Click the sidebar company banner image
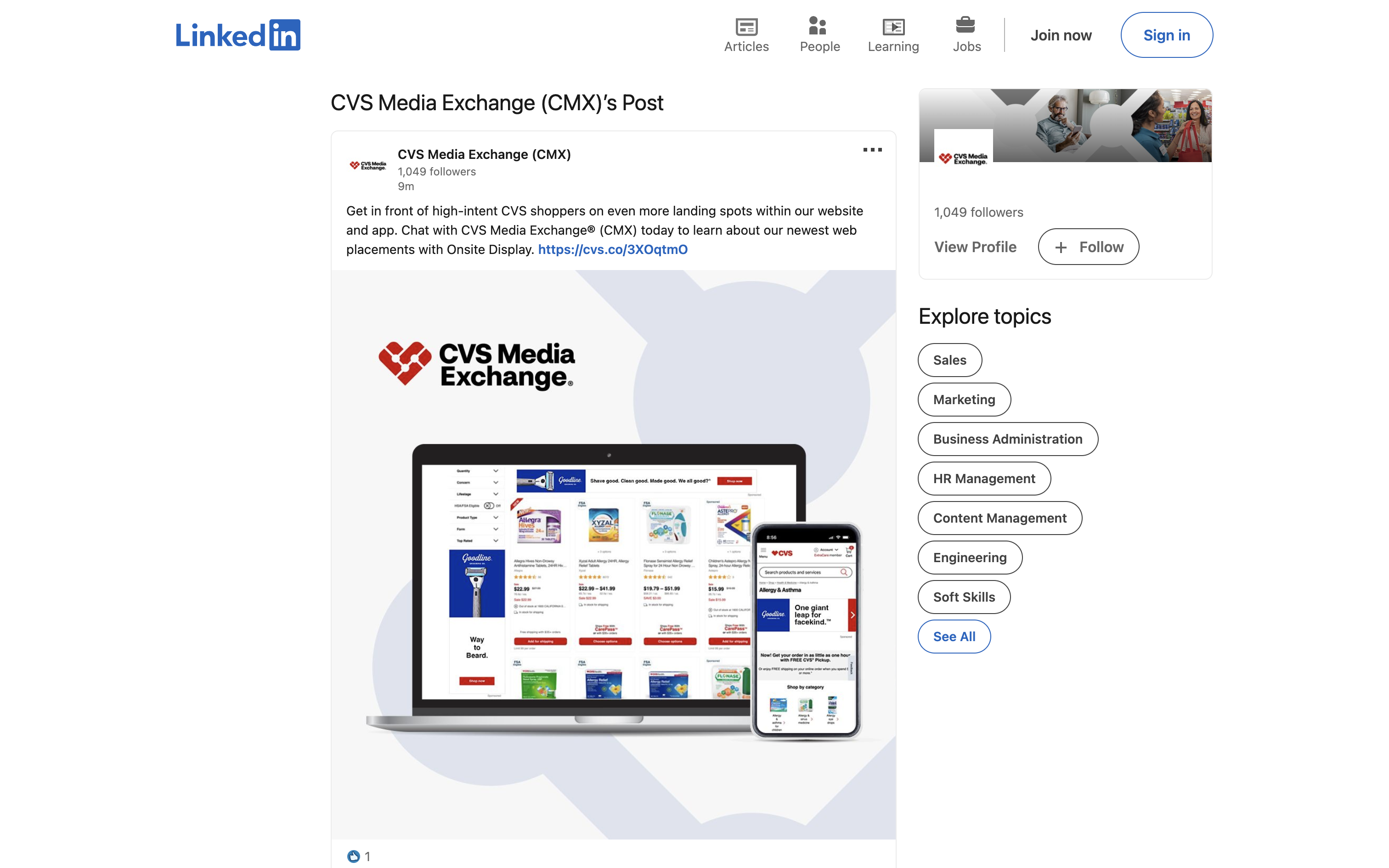The image size is (1389, 868). pyautogui.click(x=1065, y=125)
